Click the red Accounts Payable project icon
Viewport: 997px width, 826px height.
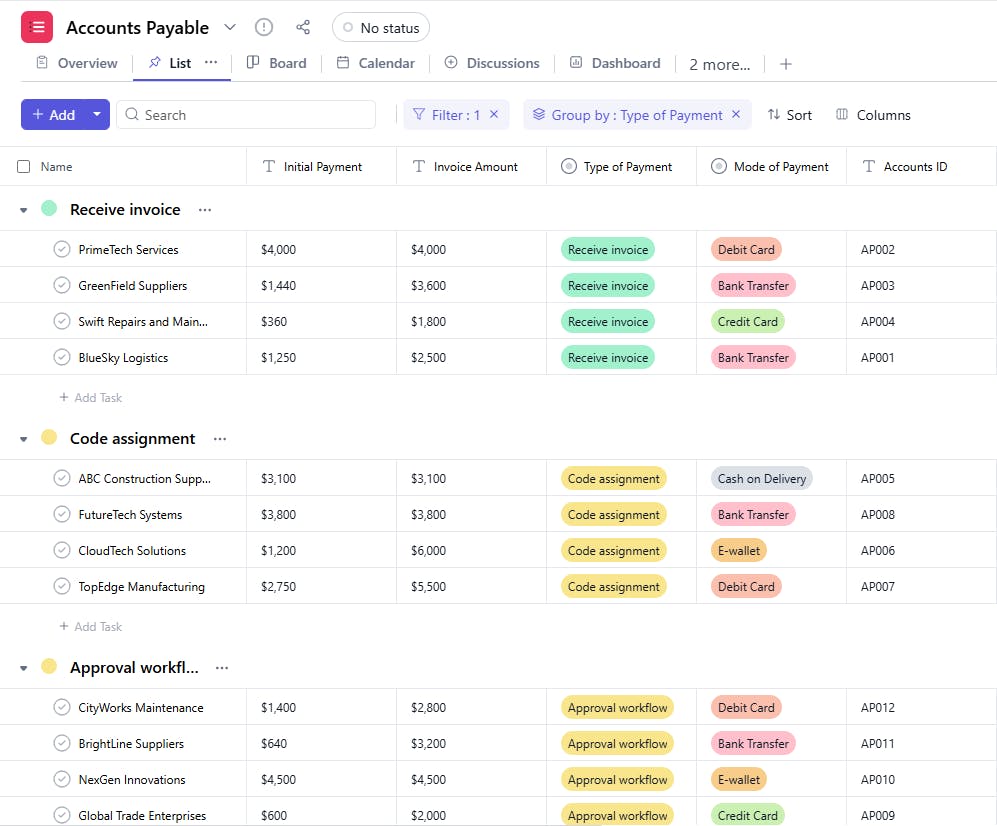37,27
